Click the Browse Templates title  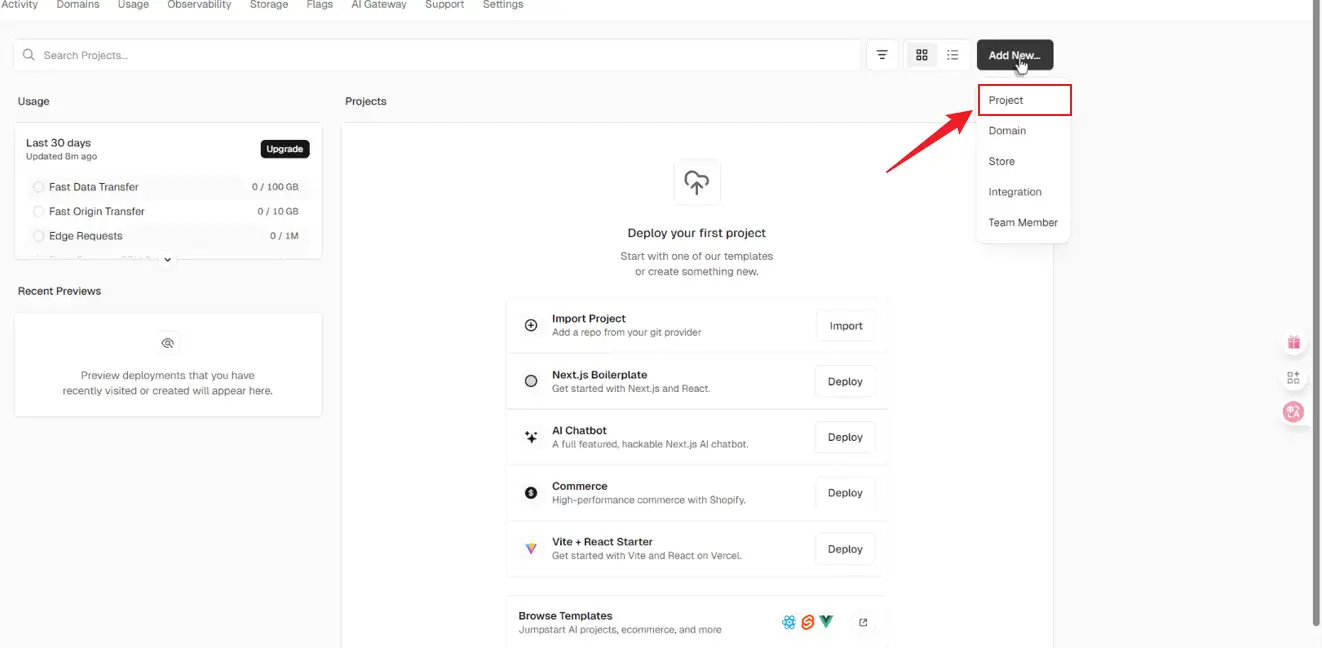(x=565, y=616)
